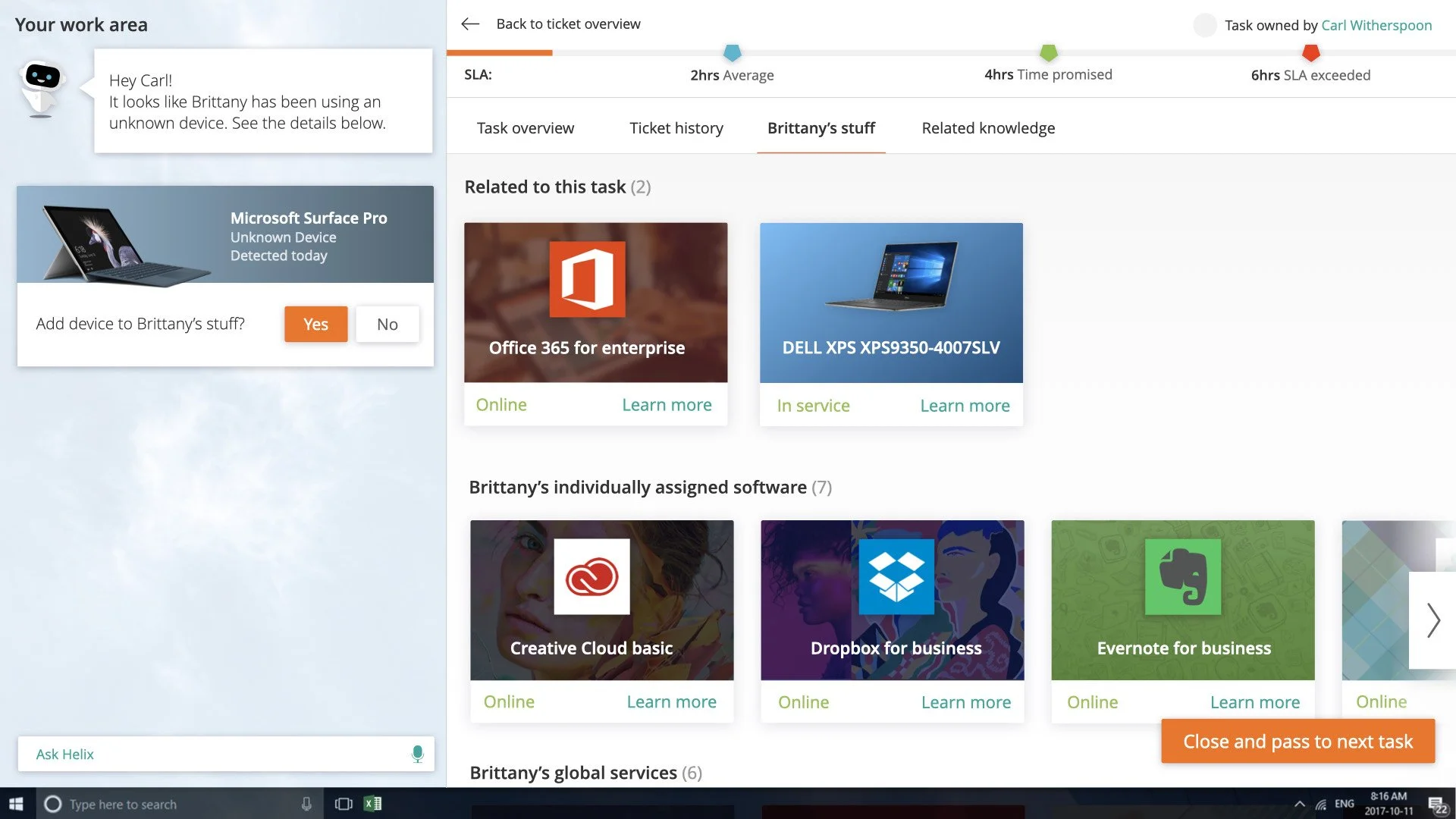Click Close and pass to next task

(x=1297, y=741)
